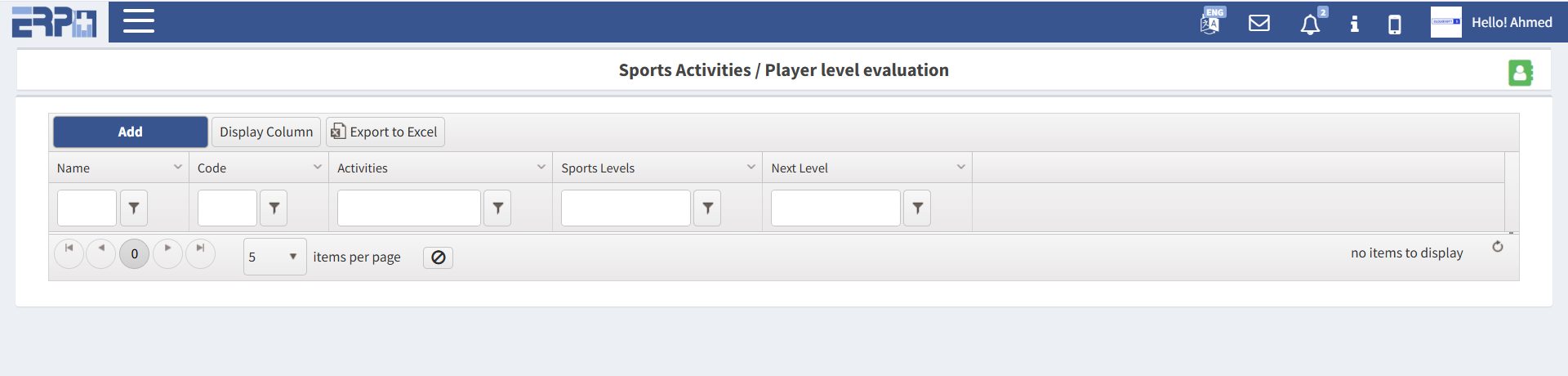Click the Display Column button
The height and width of the screenshot is (376, 1568).
(x=266, y=132)
